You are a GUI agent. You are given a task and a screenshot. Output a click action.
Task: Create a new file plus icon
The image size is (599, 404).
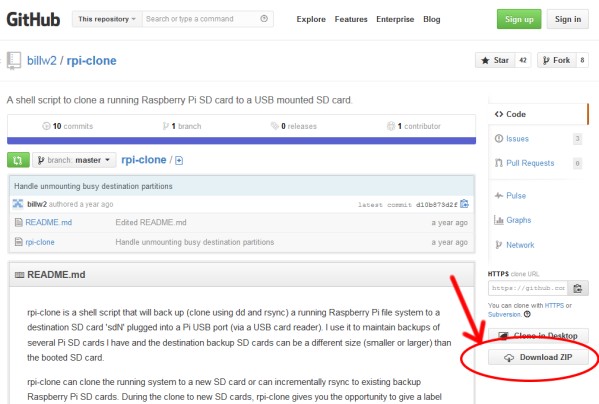click(179, 160)
